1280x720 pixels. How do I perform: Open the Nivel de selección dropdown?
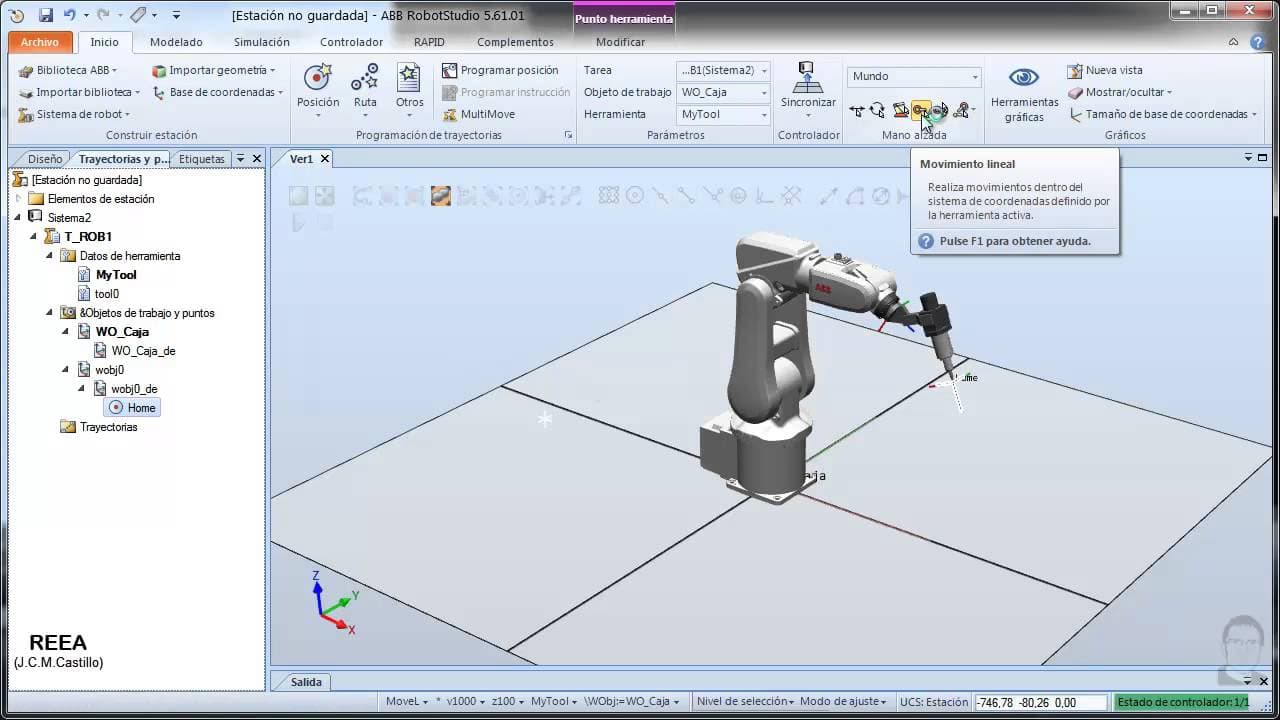pos(745,702)
